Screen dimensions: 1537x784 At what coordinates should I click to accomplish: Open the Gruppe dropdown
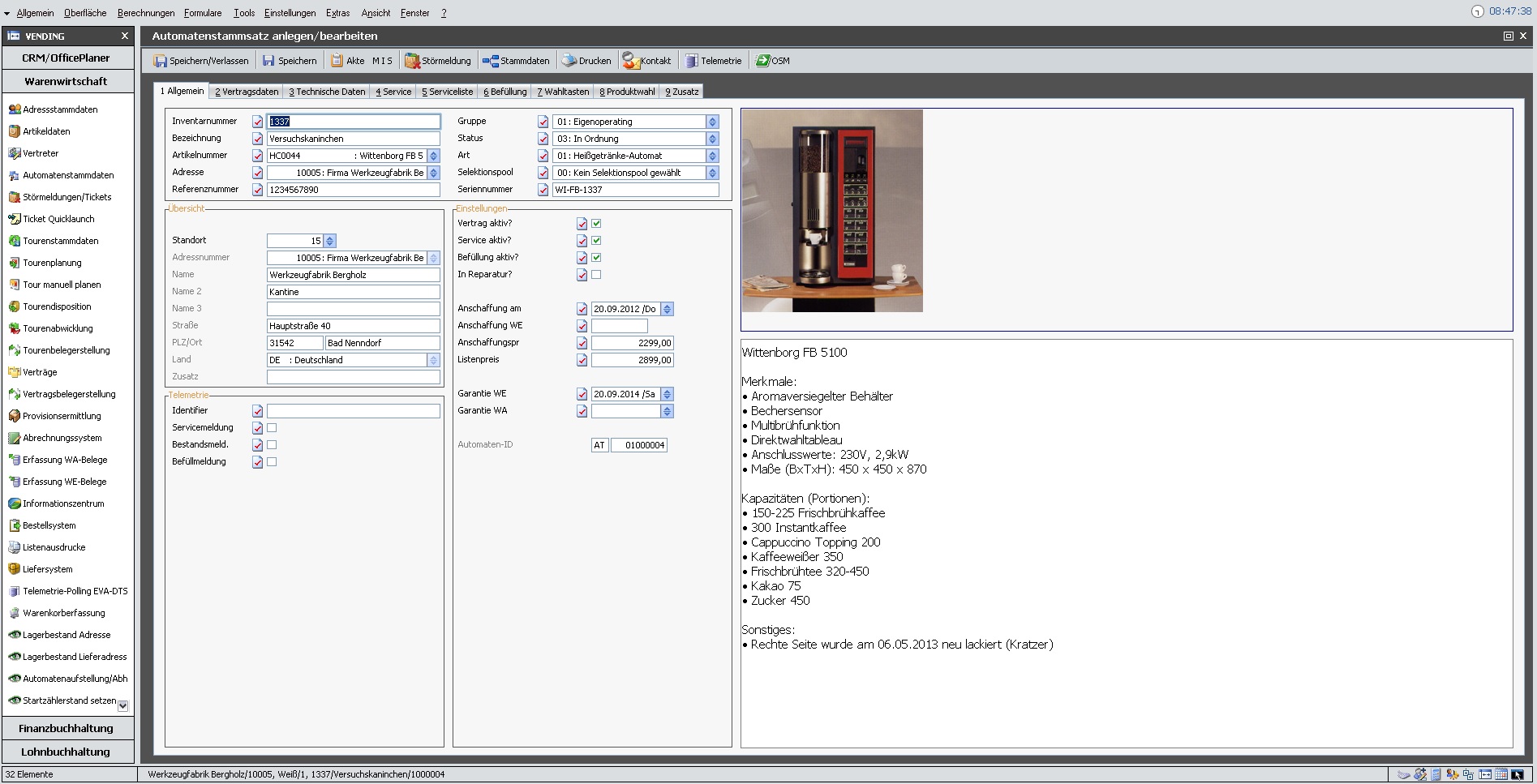click(x=712, y=122)
